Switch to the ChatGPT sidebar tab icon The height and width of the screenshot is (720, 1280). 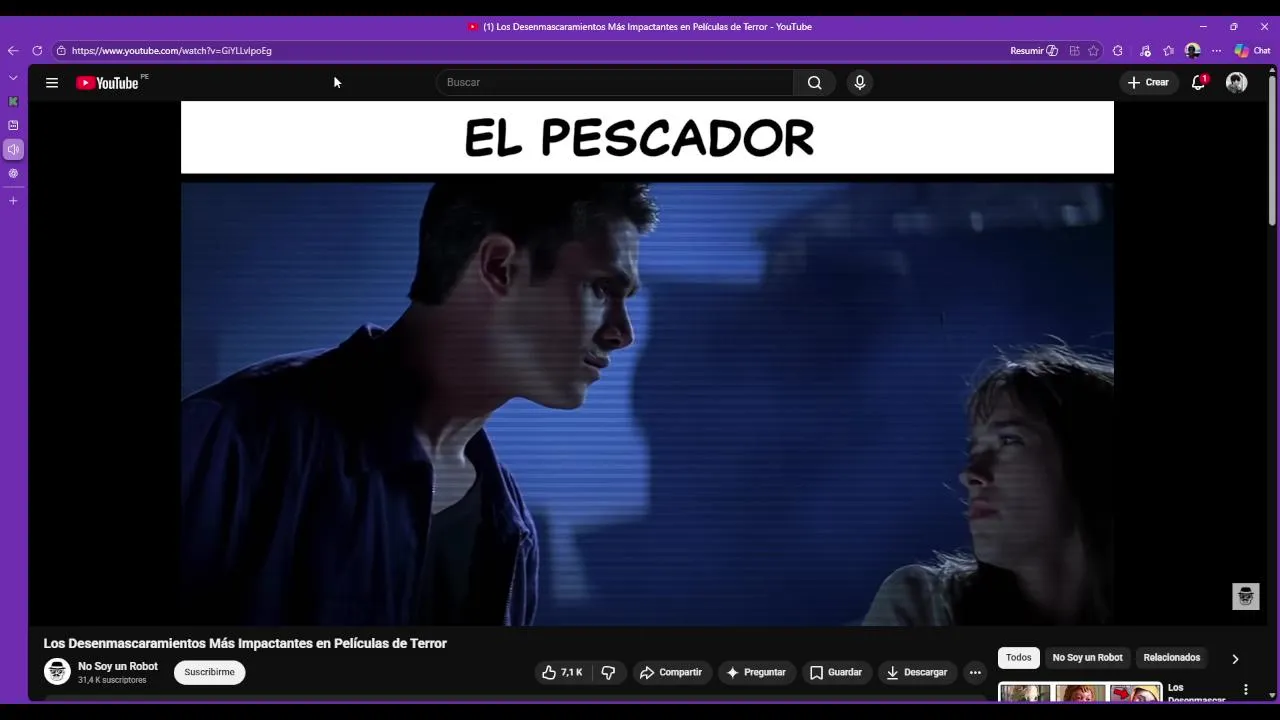click(x=13, y=174)
